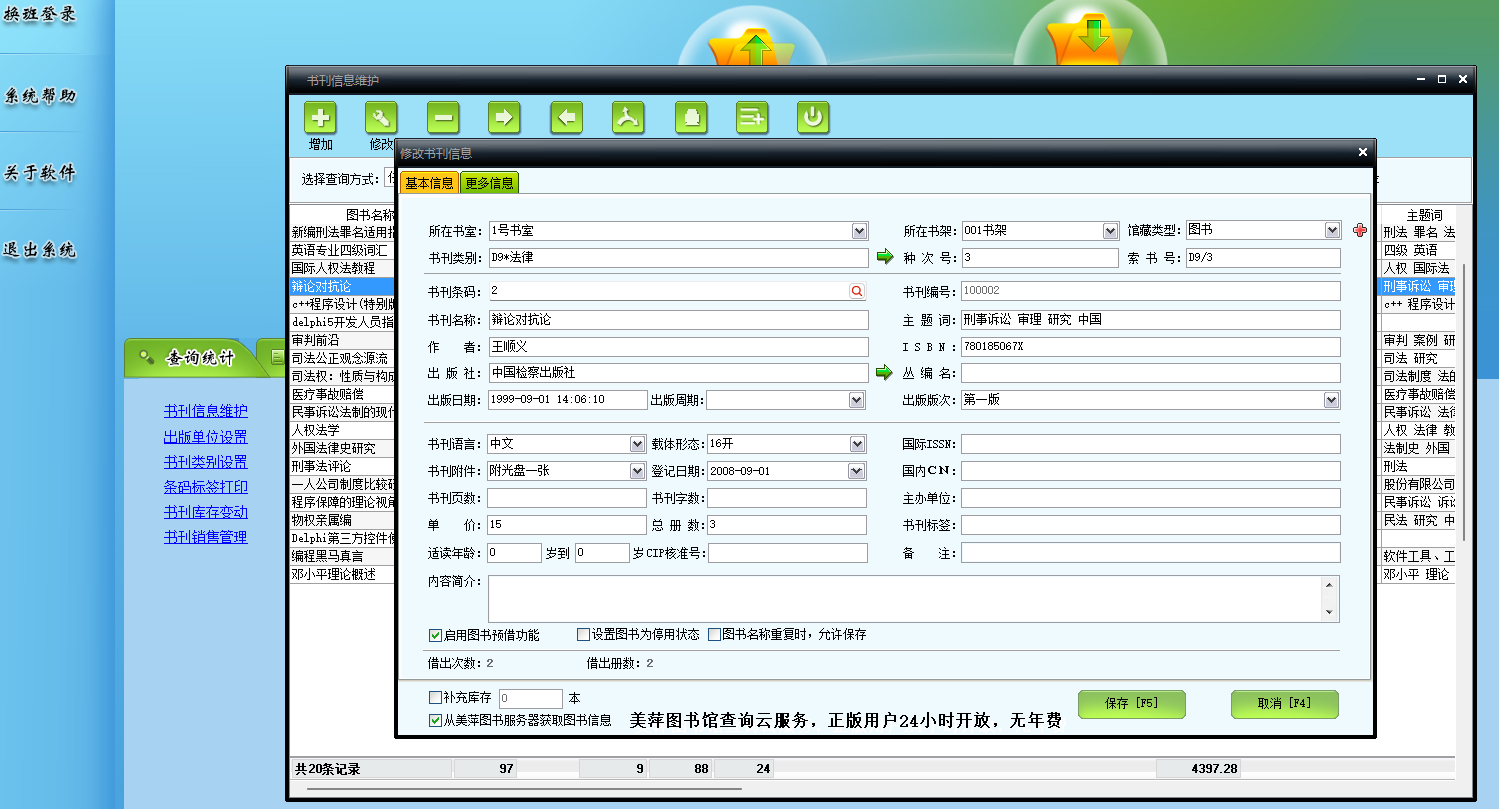The width and height of the screenshot is (1499, 809).
Task: Click the power toolbar icon
Action: click(x=813, y=118)
